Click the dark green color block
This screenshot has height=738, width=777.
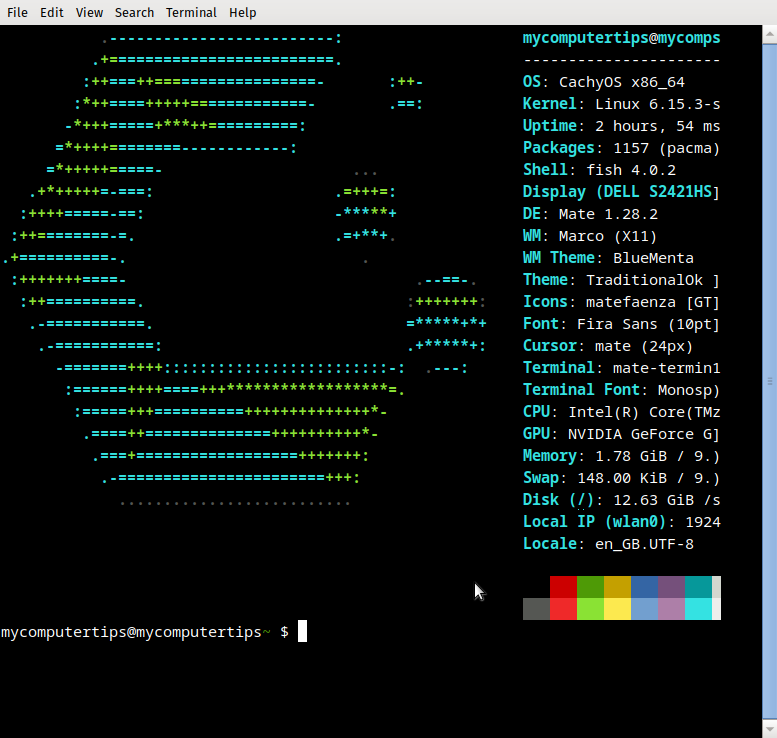[590, 586]
